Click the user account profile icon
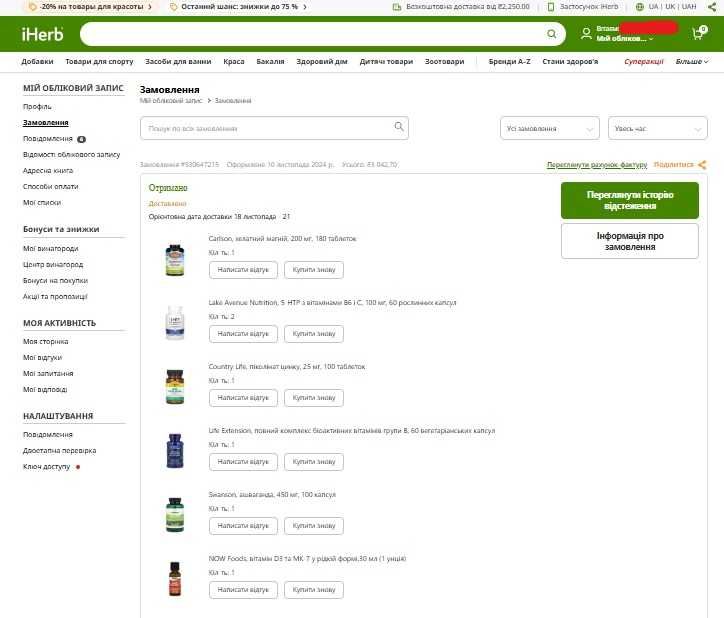This screenshot has height=618, width=724. click(586, 33)
